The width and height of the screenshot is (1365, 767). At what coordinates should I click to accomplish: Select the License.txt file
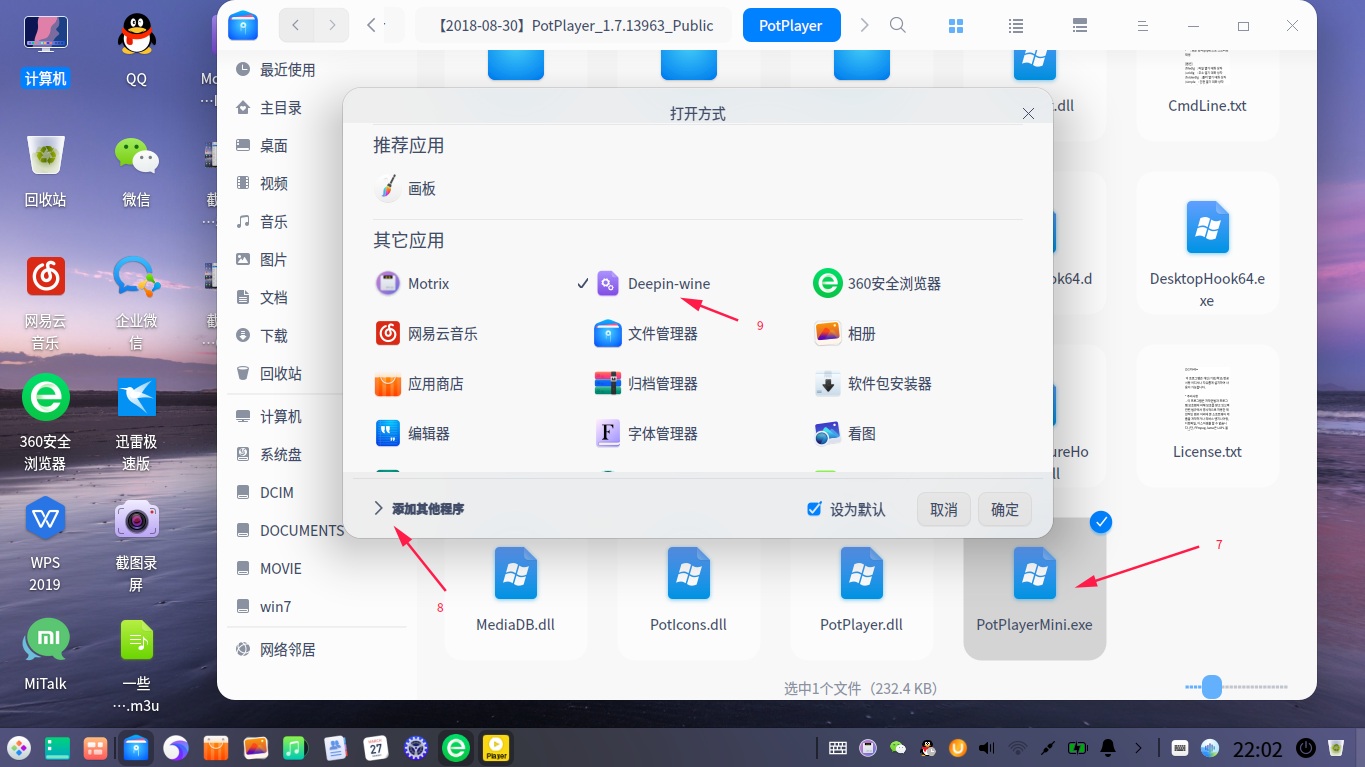[1208, 415]
